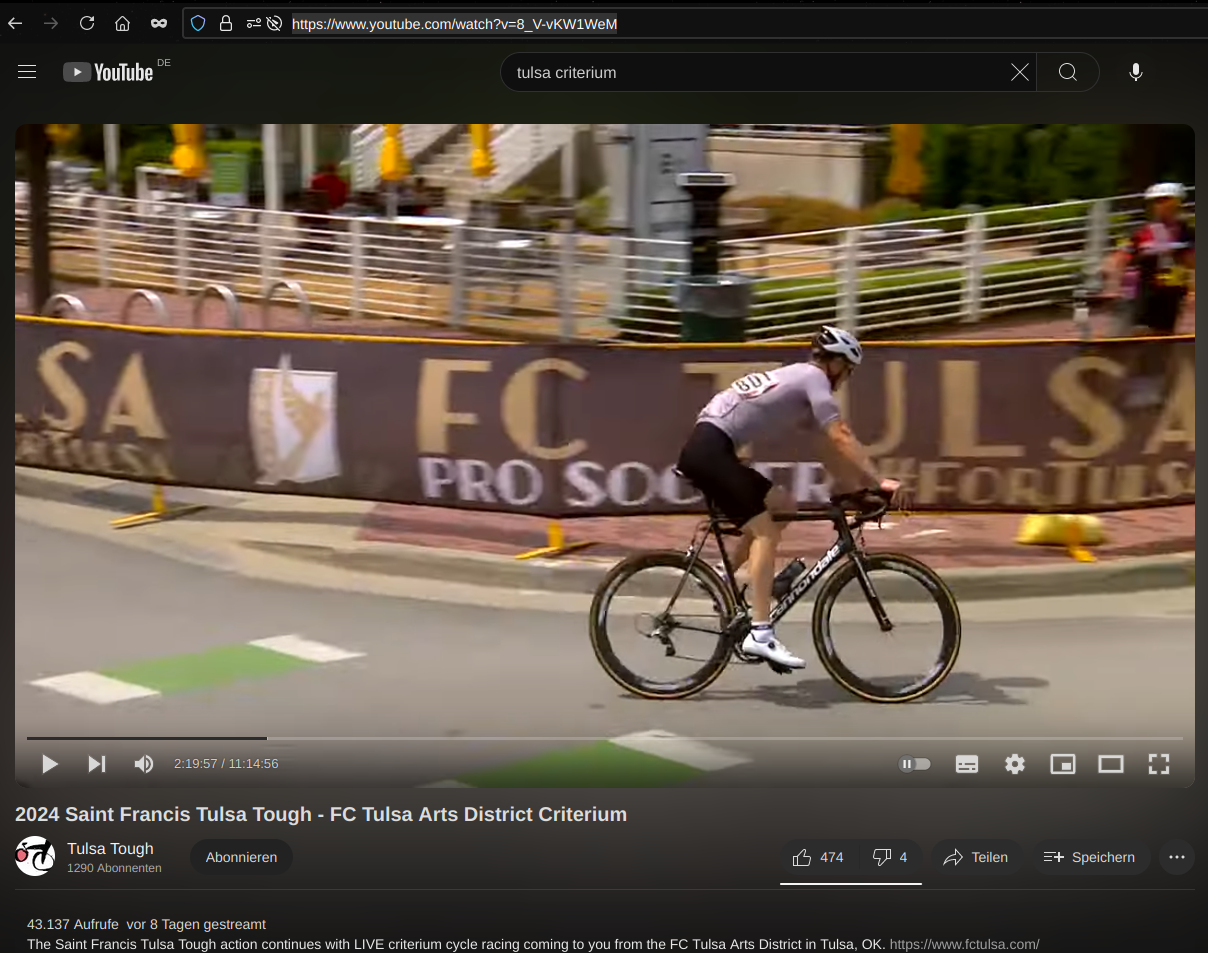Reload the current page
This screenshot has width=1208, height=953.
pos(87,23)
